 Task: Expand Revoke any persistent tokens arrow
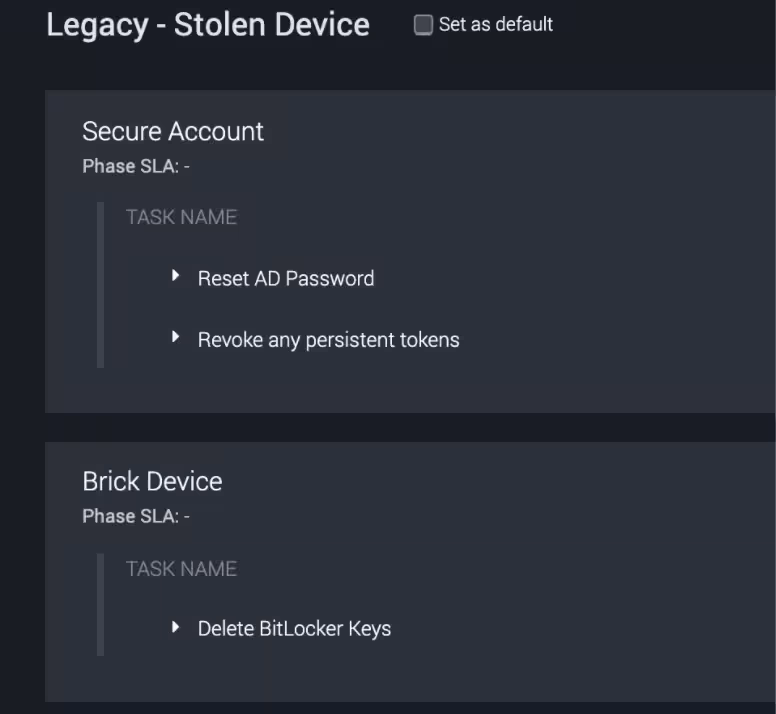pyautogui.click(x=176, y=338)
